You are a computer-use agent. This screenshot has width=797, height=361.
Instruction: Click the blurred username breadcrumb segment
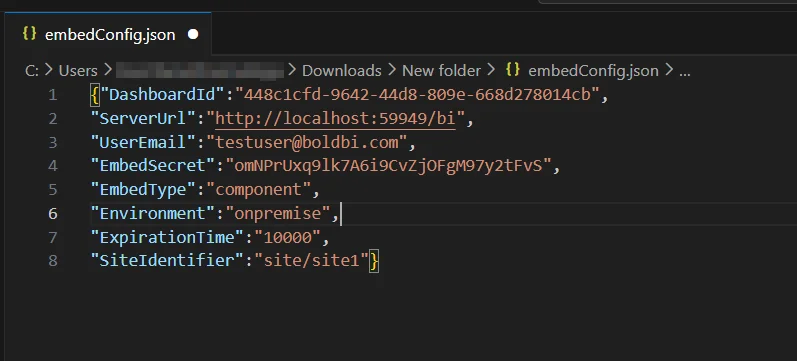coord(200,71)
